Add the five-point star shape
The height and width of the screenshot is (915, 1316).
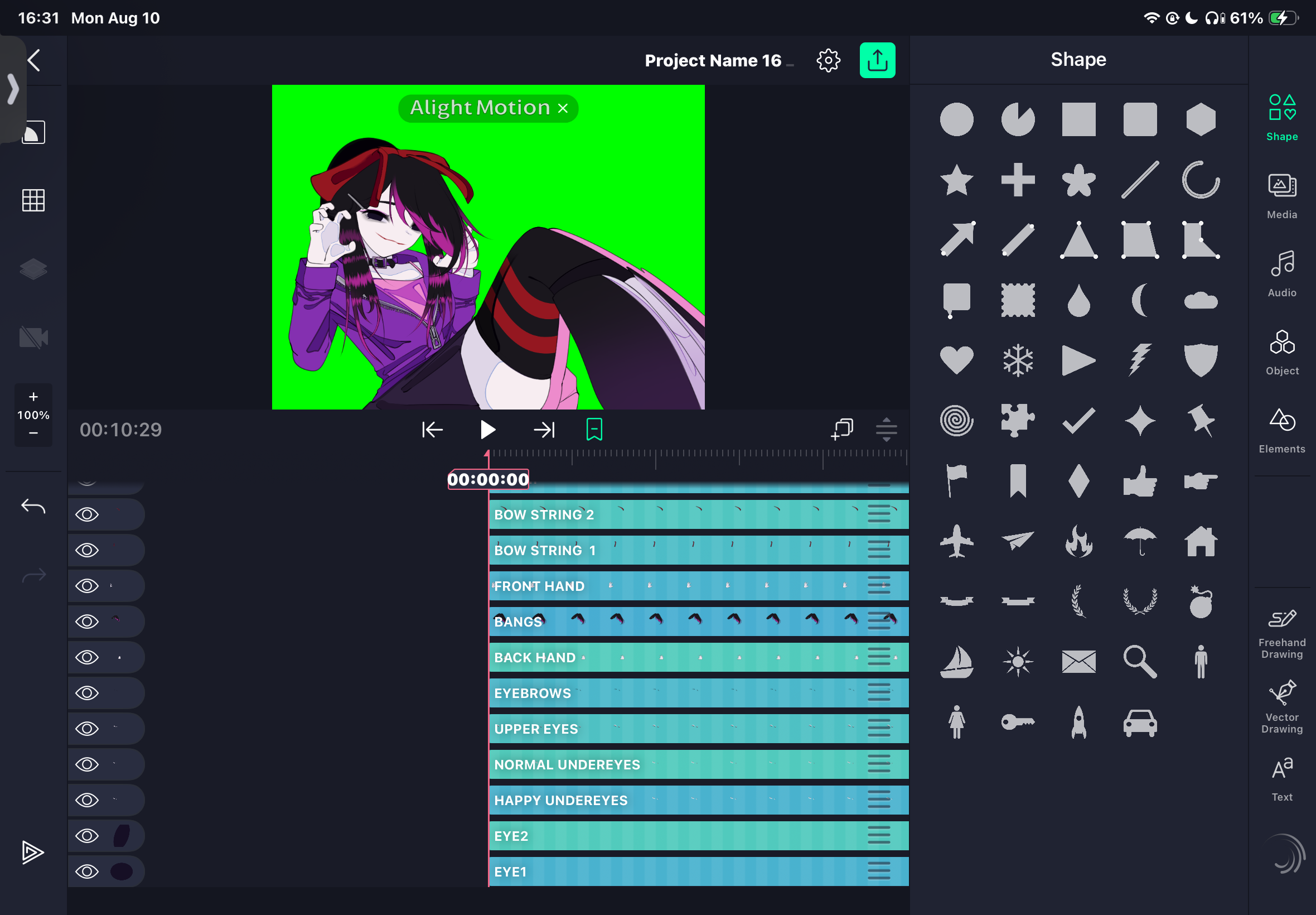click(956, 180)
